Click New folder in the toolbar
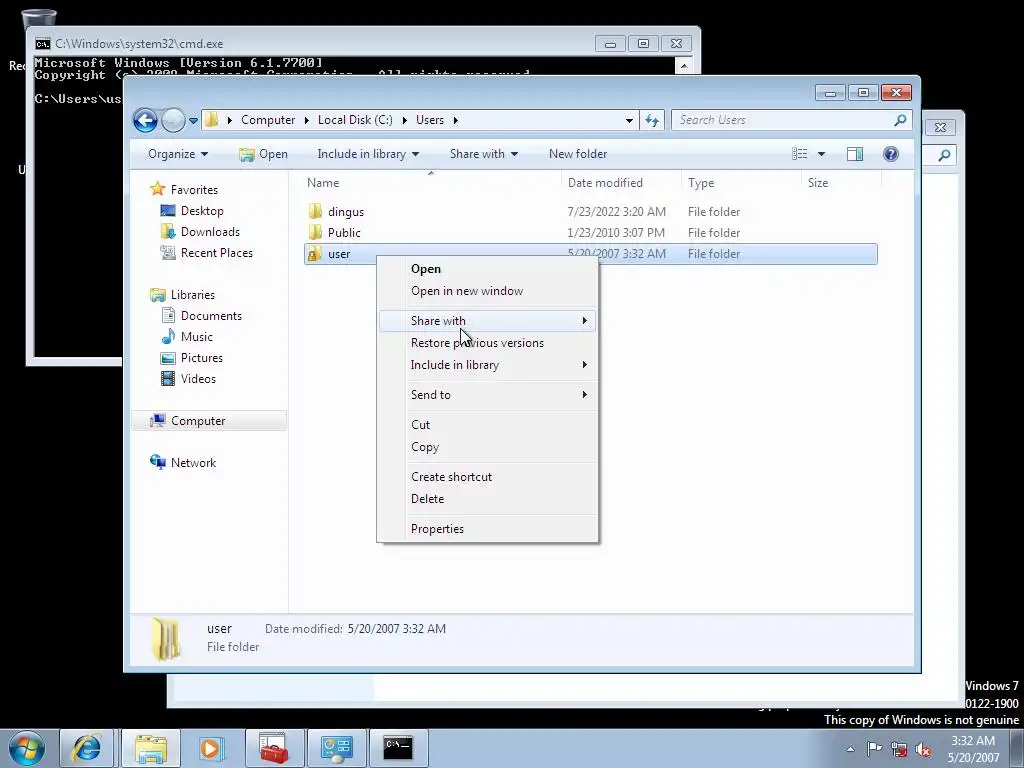Image resolution: width=1024 pixels, height=768 pixels. [578, 154]
